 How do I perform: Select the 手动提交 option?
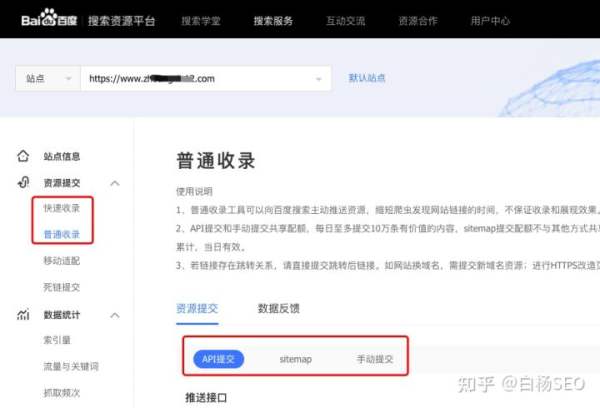pos(375,359)
